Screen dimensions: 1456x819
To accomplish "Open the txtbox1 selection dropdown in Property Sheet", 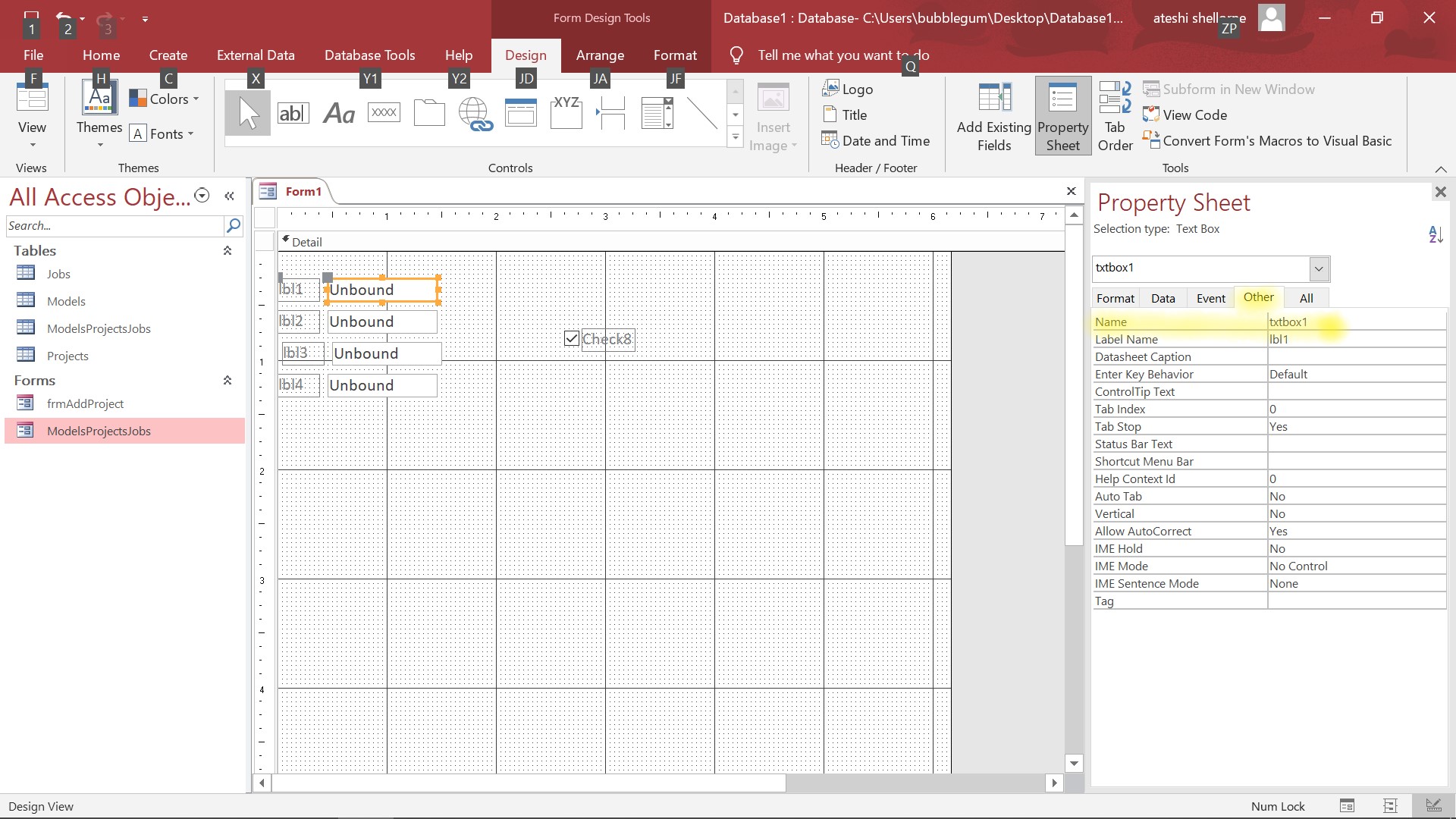I will click(x=1319, y=268).
